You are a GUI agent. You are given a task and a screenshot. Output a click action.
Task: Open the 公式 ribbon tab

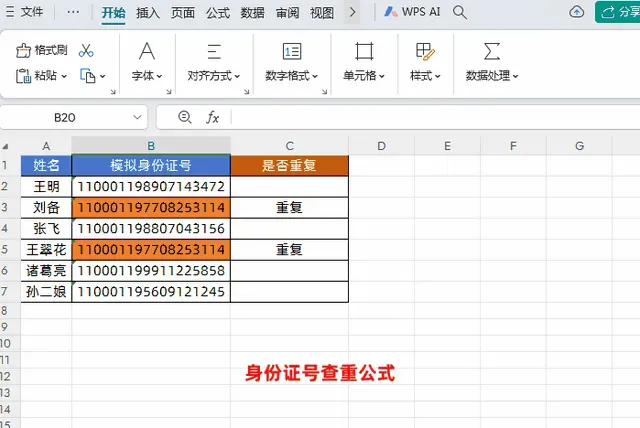pyautogui.click(x=218, y=13)
